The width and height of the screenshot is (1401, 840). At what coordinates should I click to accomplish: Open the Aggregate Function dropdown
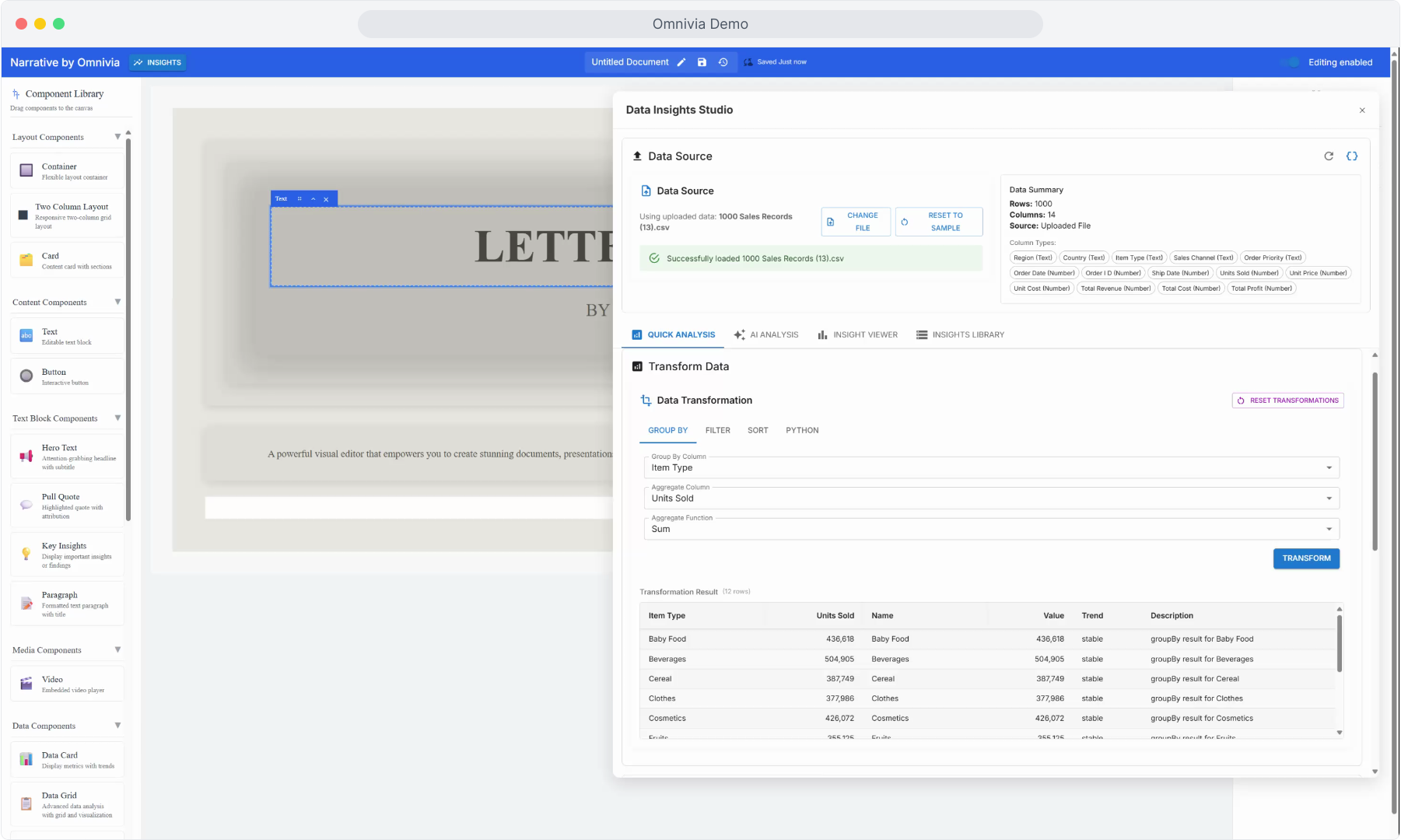click(991, 529)
